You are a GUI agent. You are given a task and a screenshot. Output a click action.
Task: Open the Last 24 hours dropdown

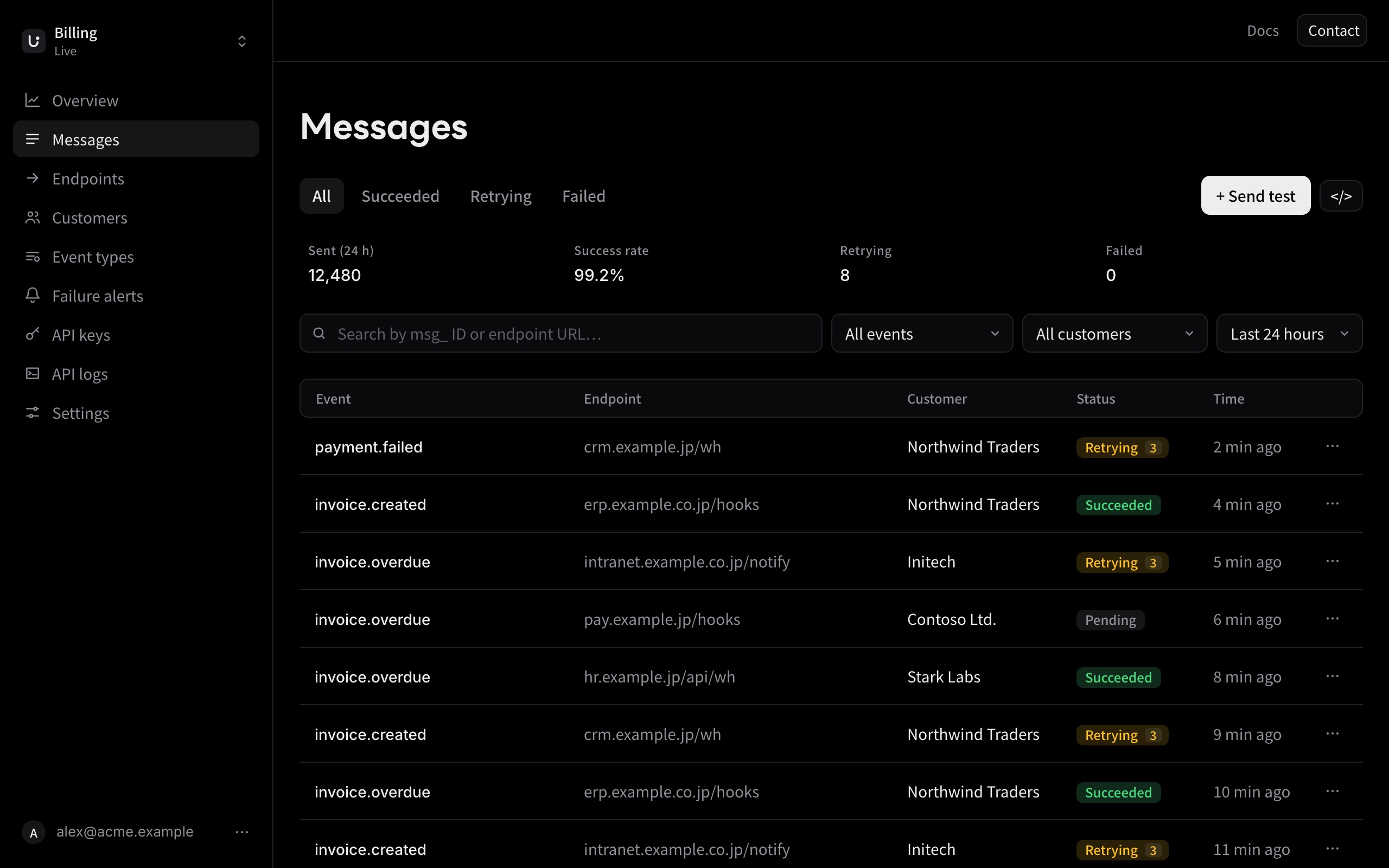point(1289,334)
